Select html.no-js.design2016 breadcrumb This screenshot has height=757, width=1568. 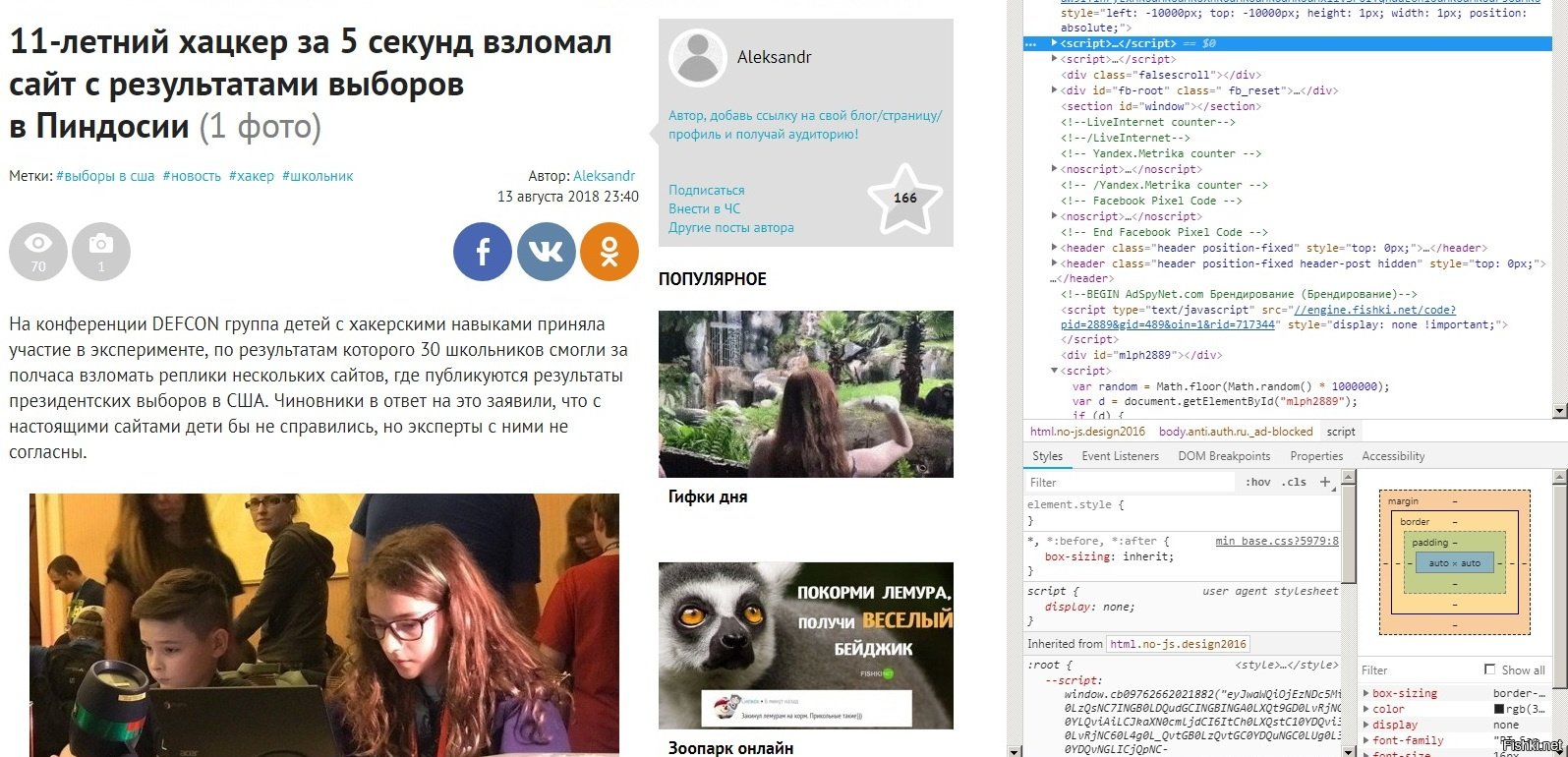1087,432
